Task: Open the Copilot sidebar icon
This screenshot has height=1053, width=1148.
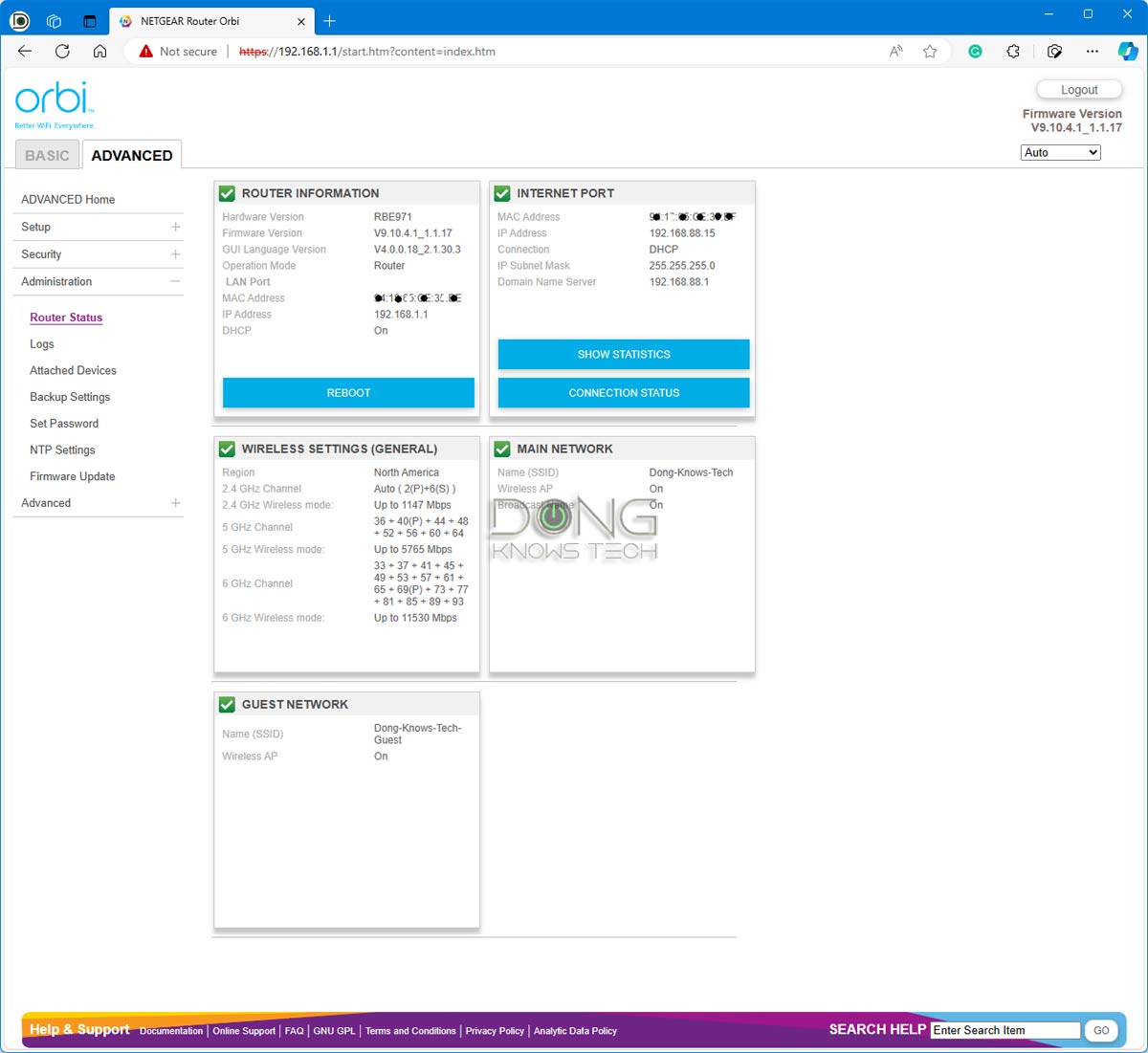Action: 1129,52
